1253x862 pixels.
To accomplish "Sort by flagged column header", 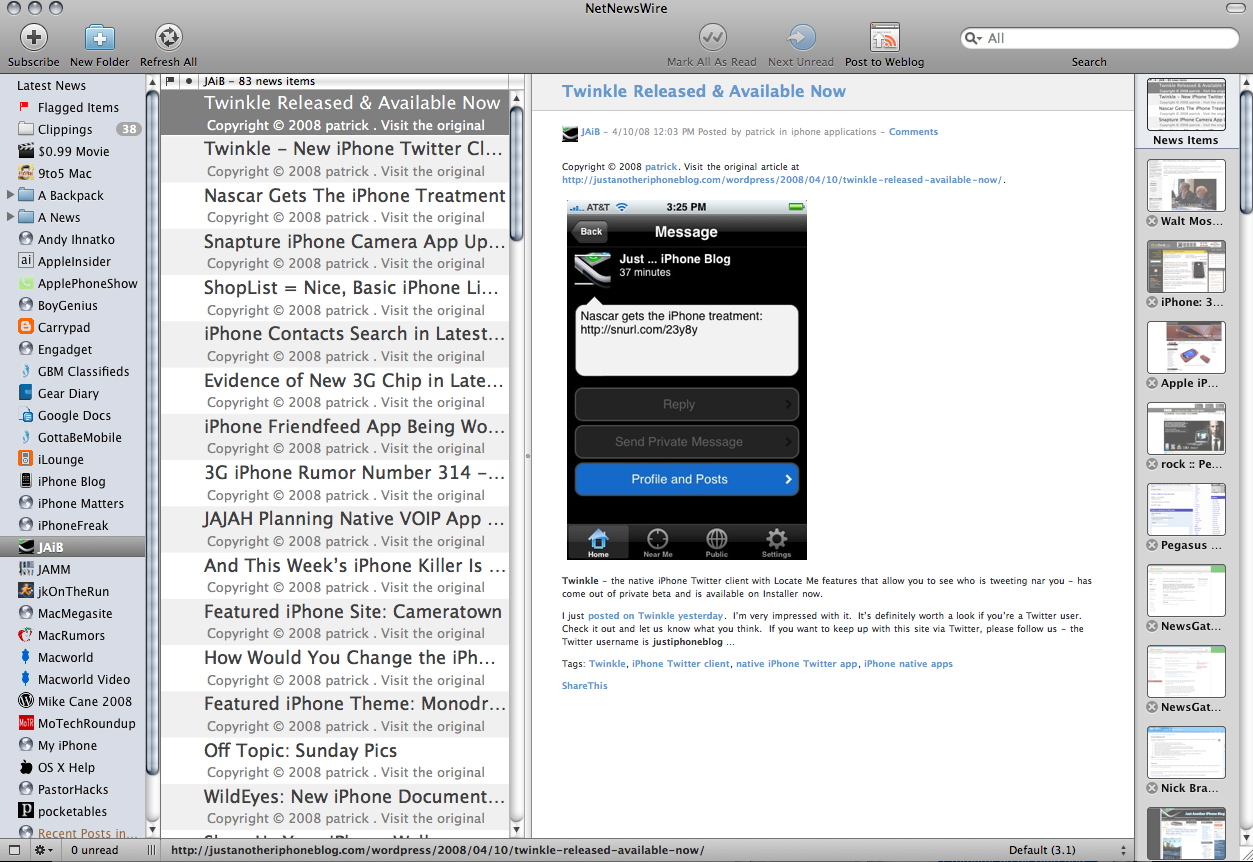I will (170, 81).
